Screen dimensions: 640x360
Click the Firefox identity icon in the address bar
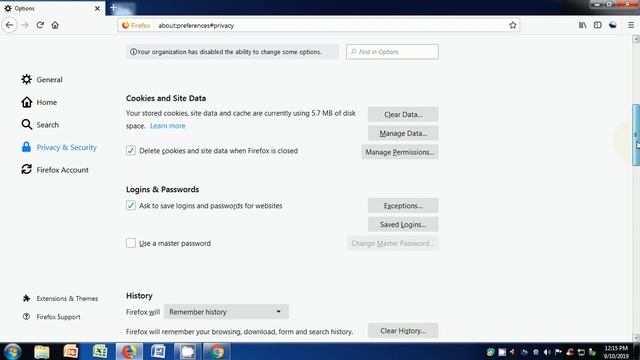tap(136, 25)
